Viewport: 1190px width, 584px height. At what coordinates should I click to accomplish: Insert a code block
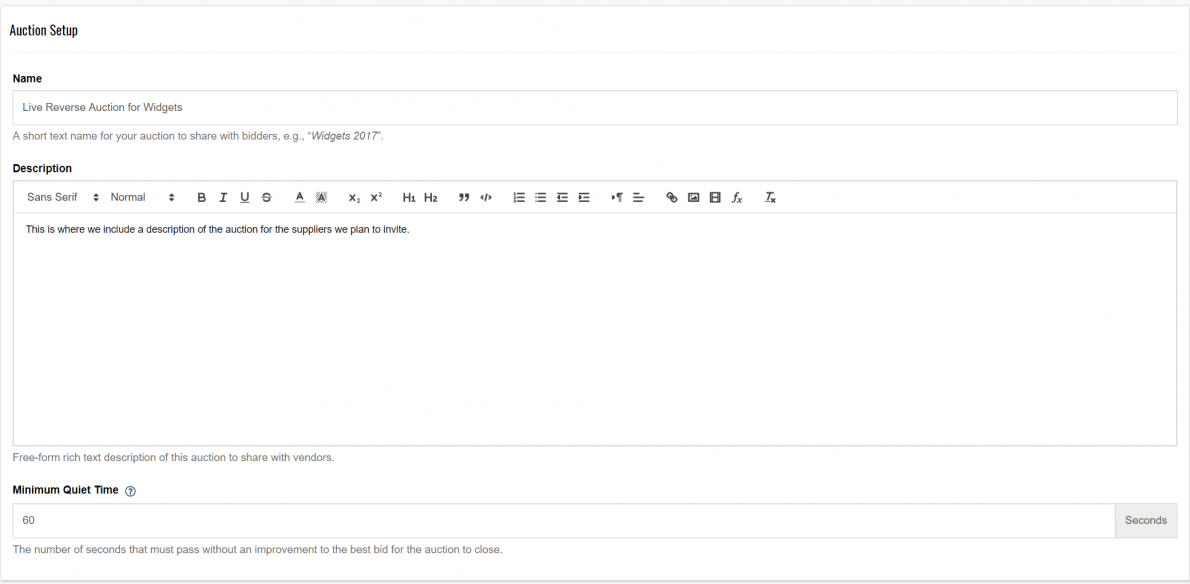pos(486,198)
